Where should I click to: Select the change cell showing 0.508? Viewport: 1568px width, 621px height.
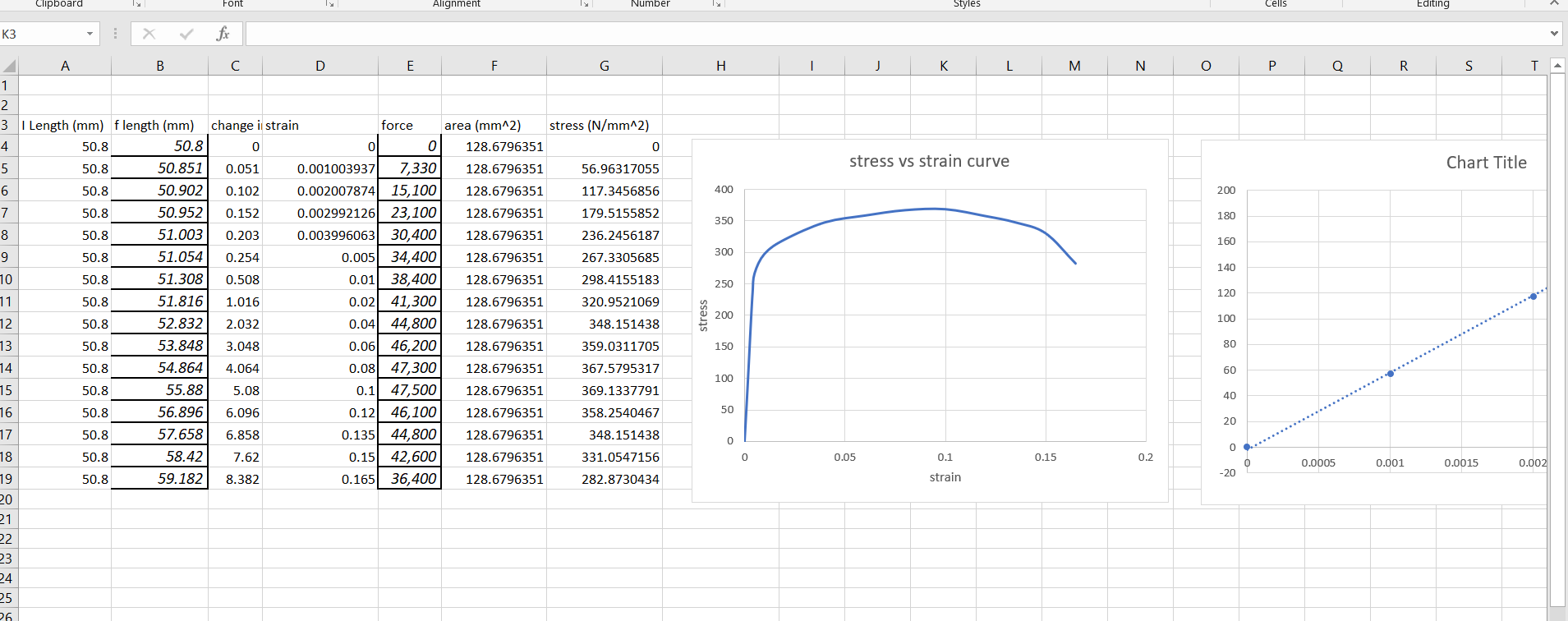click(x=235, y=279)
